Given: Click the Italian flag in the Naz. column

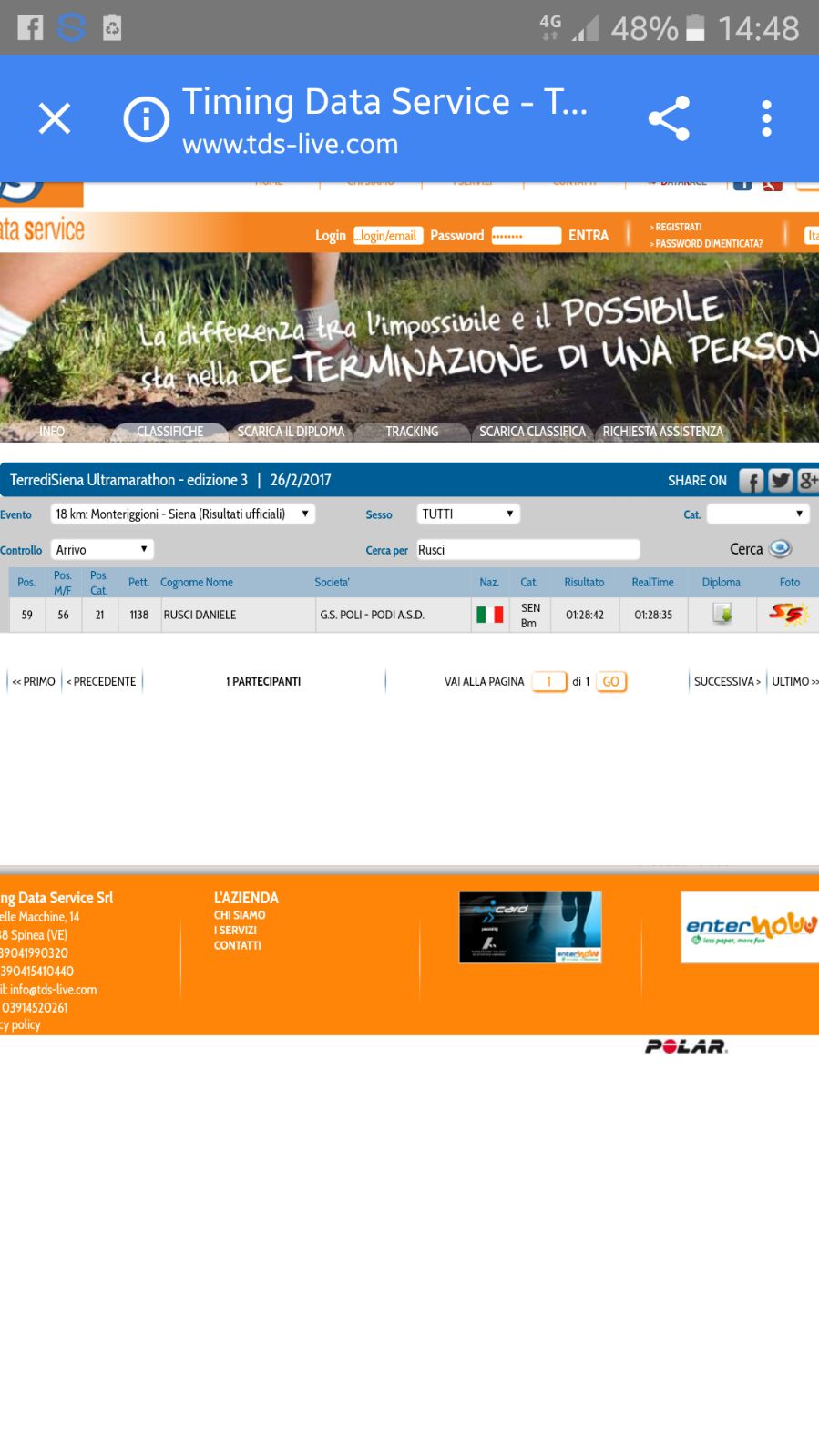Looking at the screenshot, I should coord(490,615).
